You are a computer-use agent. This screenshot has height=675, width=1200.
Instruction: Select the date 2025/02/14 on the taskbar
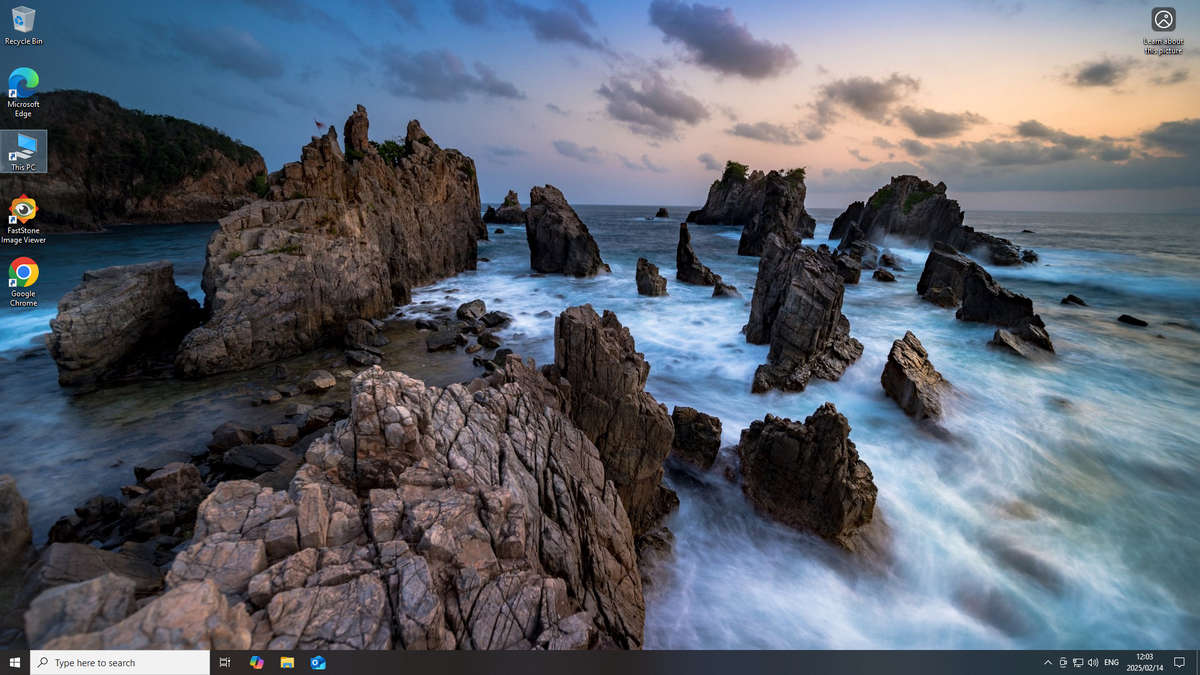coord(1143,668)
